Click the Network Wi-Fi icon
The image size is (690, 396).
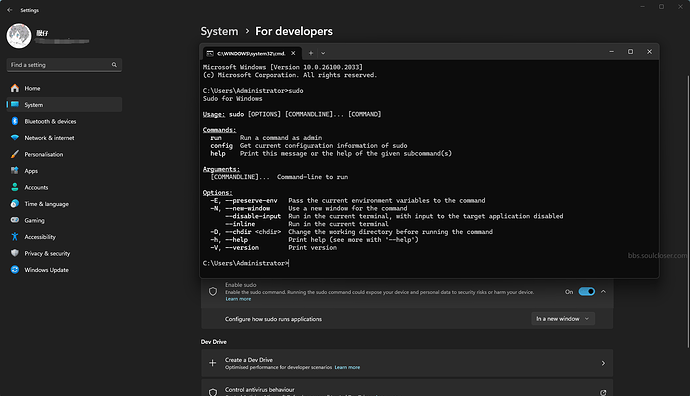point(15,138)
